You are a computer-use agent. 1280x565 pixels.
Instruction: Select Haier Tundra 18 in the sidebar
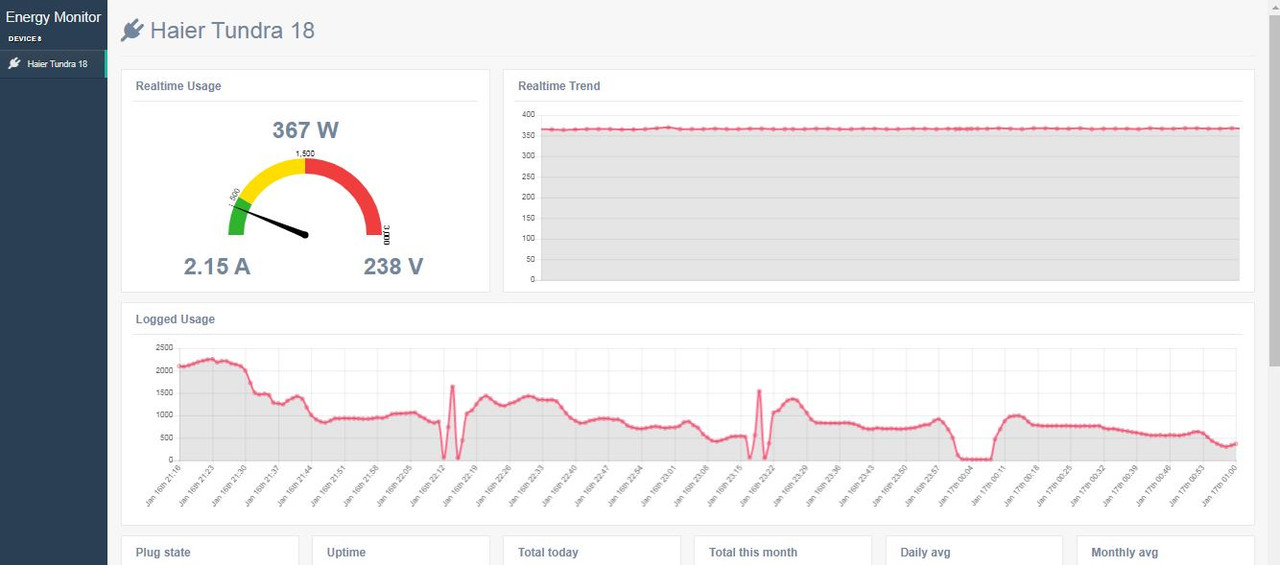pyautogui.click(x=53, y=64)
